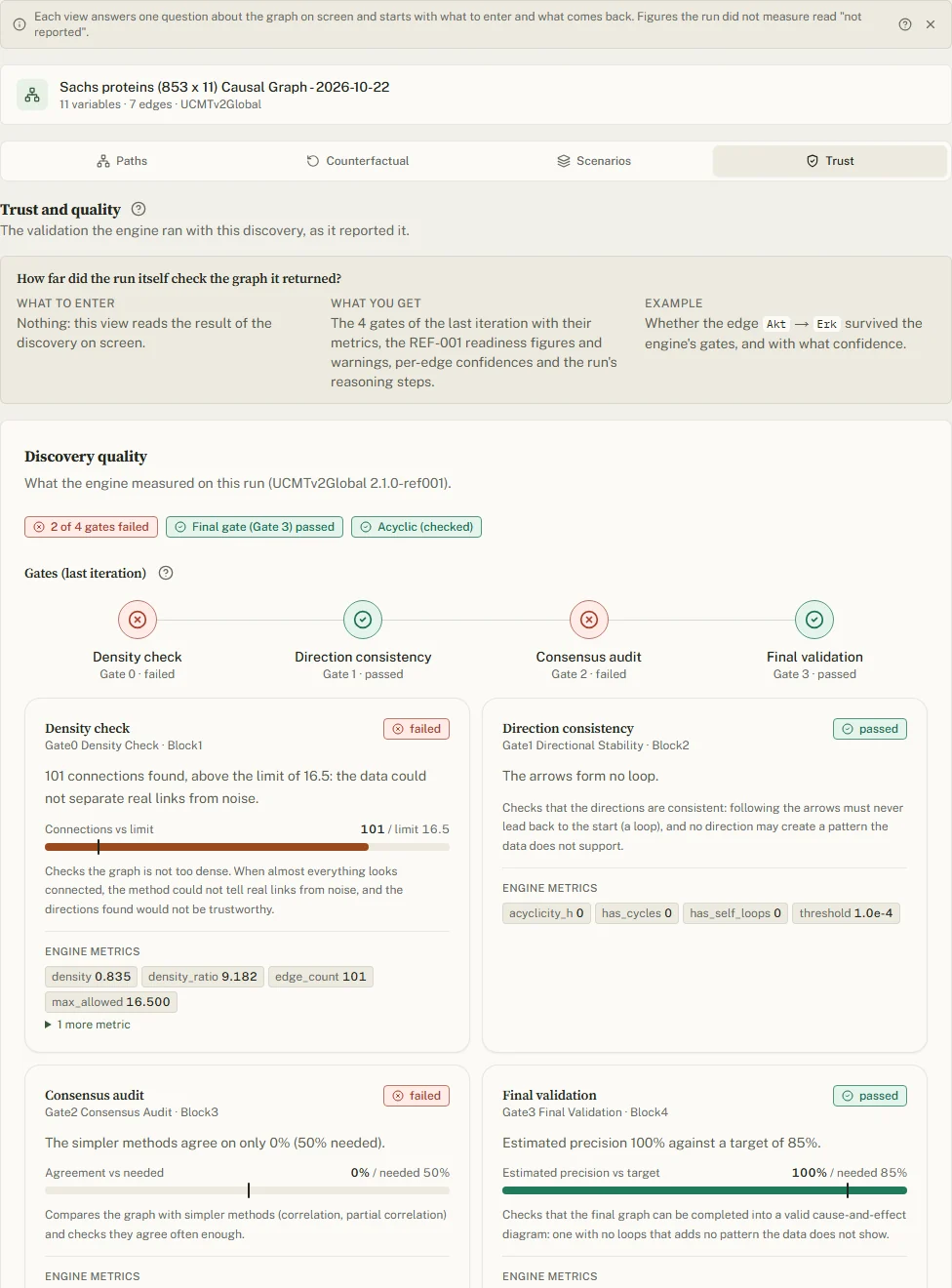Expand the '1 more metric' disclosure
The width and height of the screenshot is (952, 1288).
[88, 1025]
